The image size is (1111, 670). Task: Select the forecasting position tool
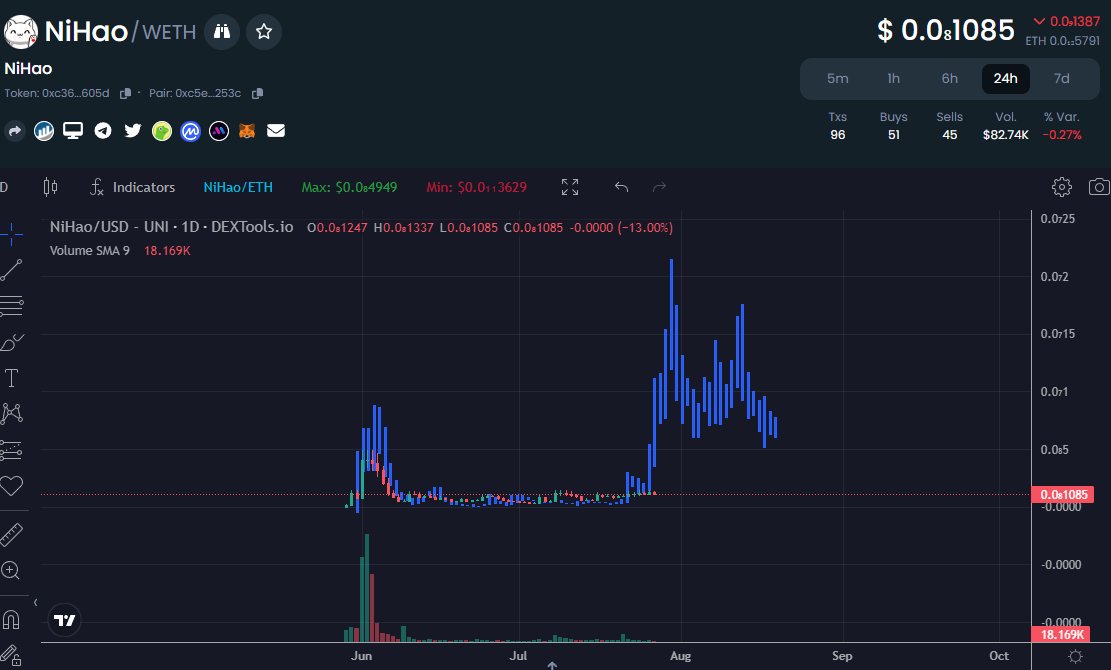[12, 450]
